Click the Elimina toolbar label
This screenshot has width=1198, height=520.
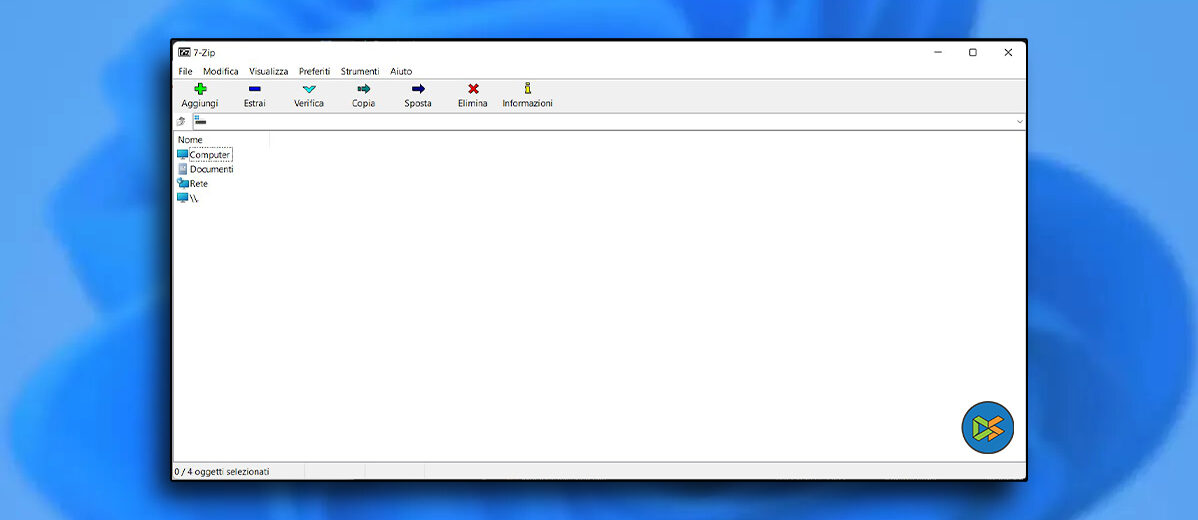(x=473, y=103)
